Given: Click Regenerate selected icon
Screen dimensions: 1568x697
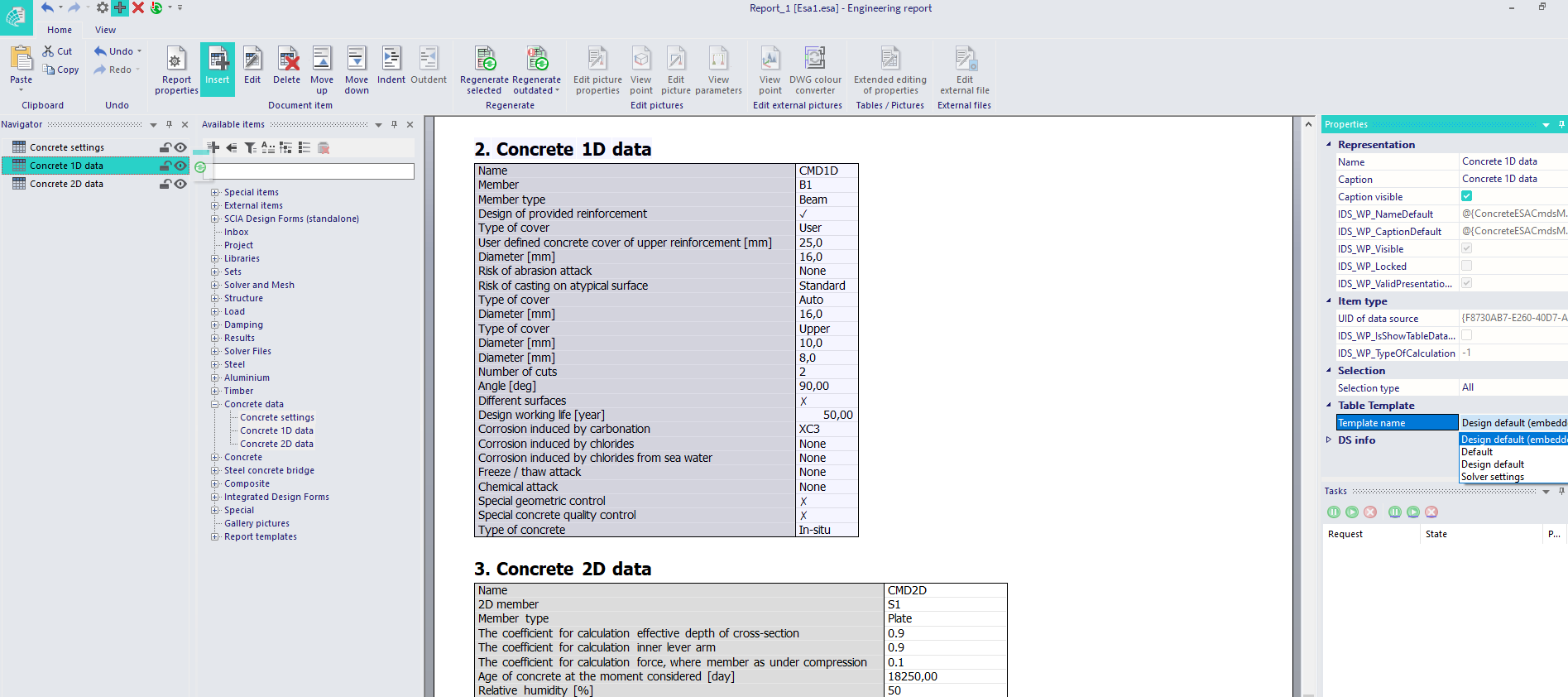Looking at the screenshot, I should point(485,60).
